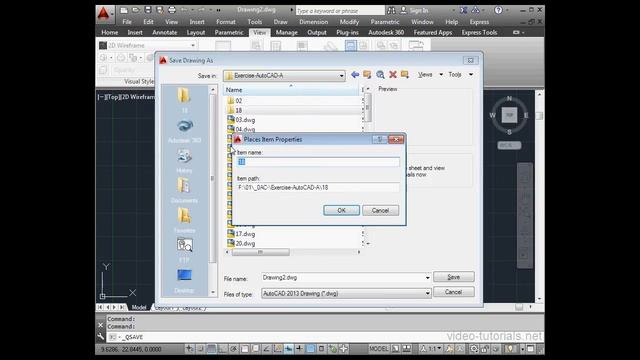Screen dimensions: 640x360
Task: Click the keyword search box
Action: point(340,11)
